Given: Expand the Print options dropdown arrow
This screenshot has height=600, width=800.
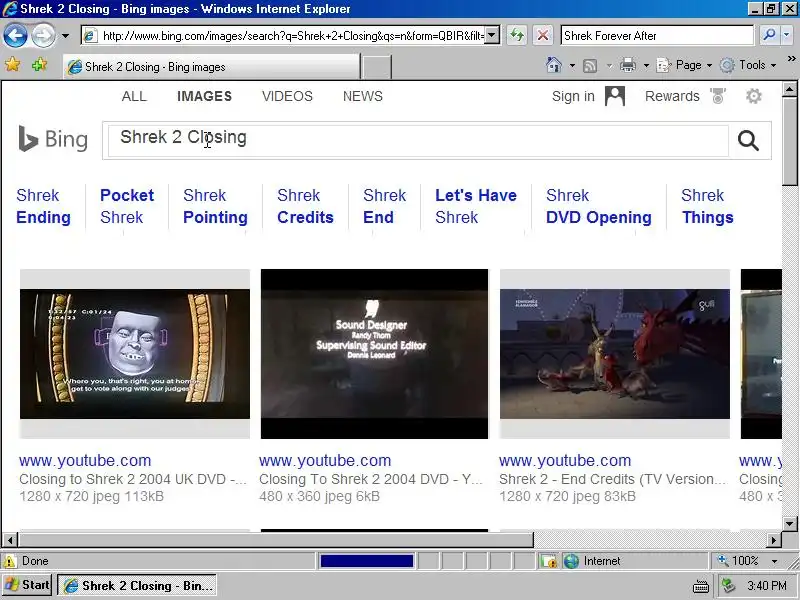Looking at the screenshot, I should pos(646,65).
